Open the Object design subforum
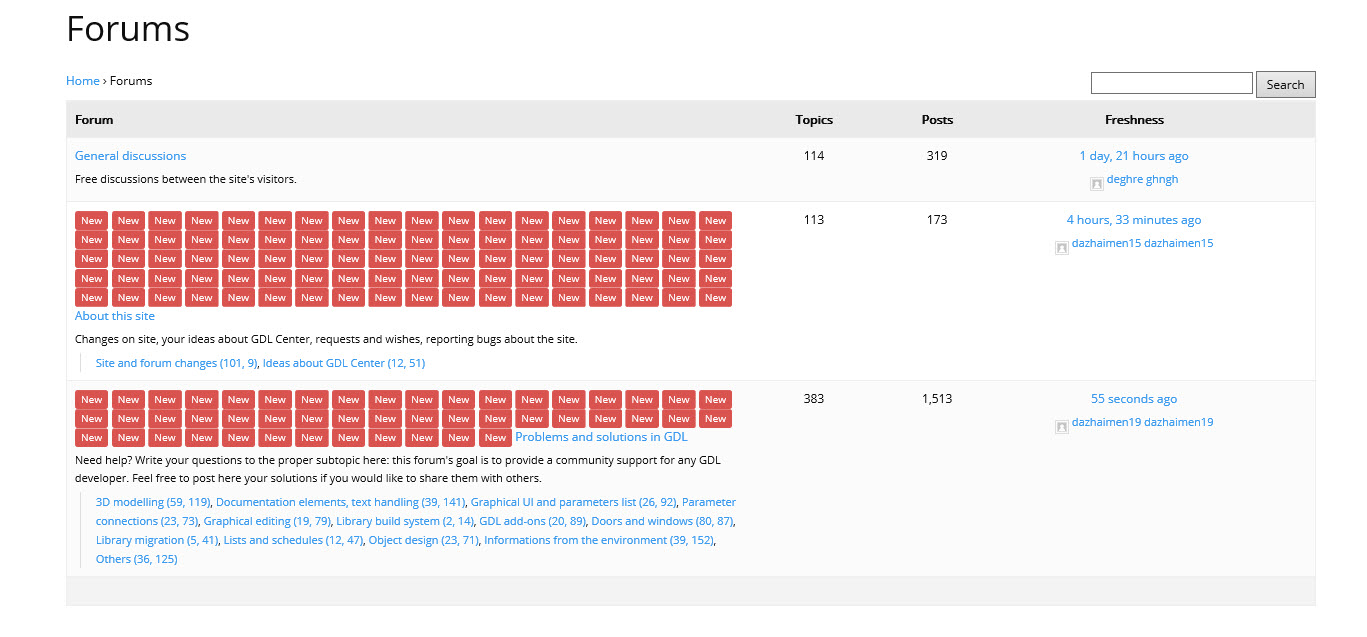Viewport: 1367px width, 637px height. coord(422,540)
